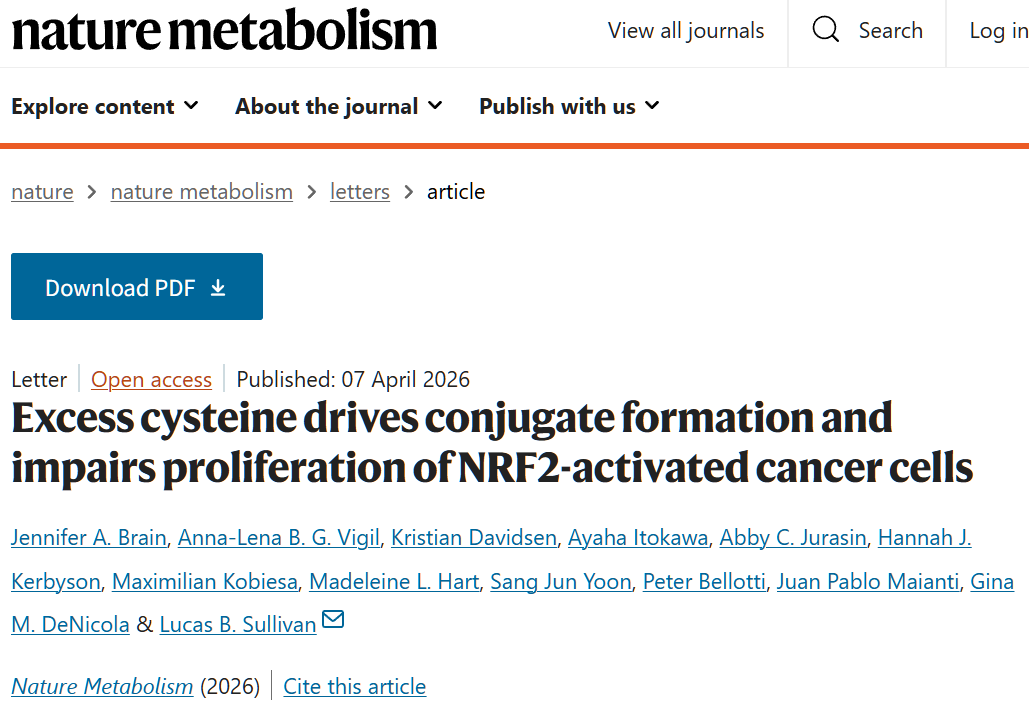Click the corresponding author envelope icon
Image resolution: width=1029 pixels, height=716 pixels.
point(333,620)
